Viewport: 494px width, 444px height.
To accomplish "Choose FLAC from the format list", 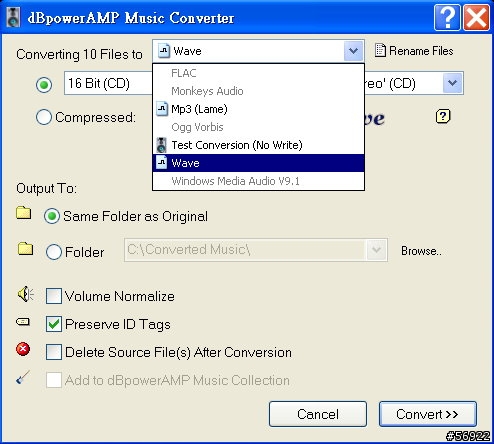I will tap(258, 73).
